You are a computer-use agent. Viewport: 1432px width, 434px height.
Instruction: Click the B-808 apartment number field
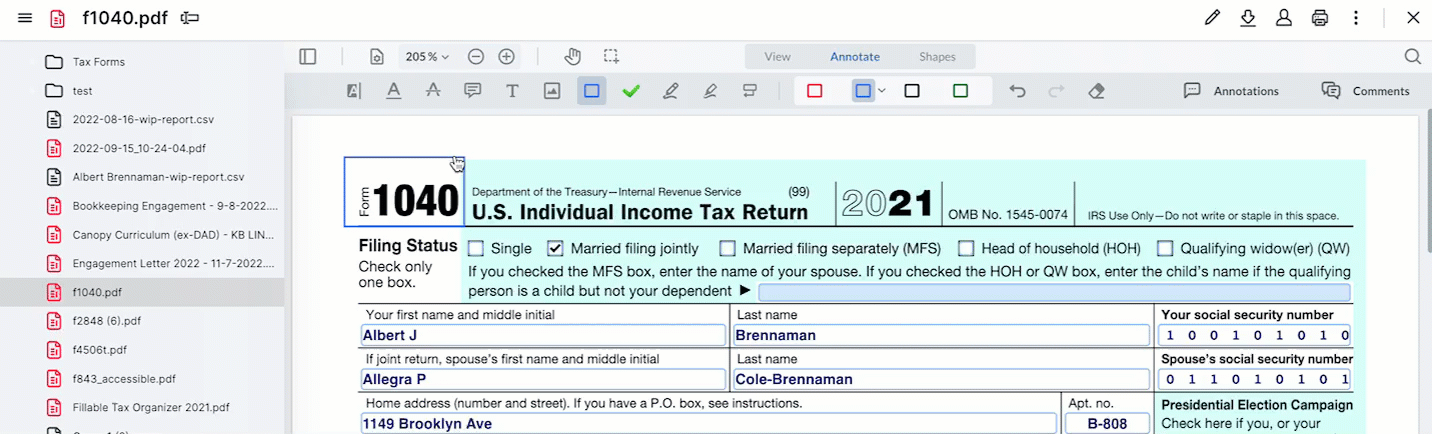tap(1109, 423)
